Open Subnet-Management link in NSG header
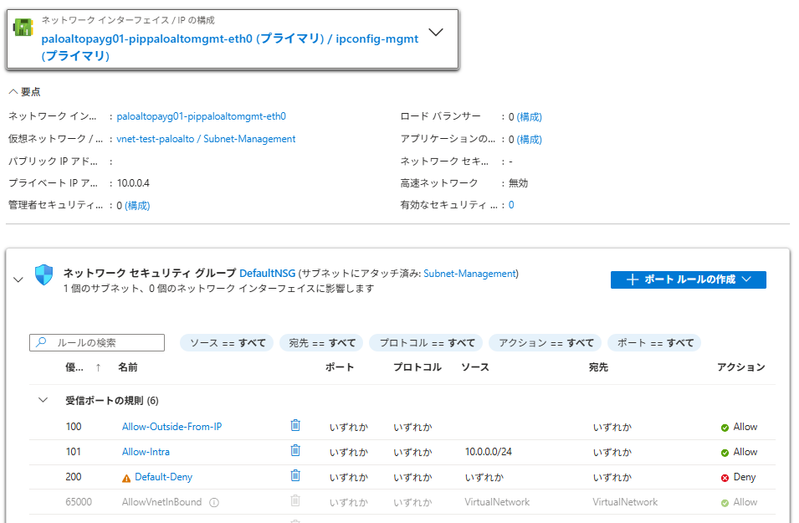Image resolution: width=799 pixels, height=523 pixels. pyautogui.click(x=469, y=273)
